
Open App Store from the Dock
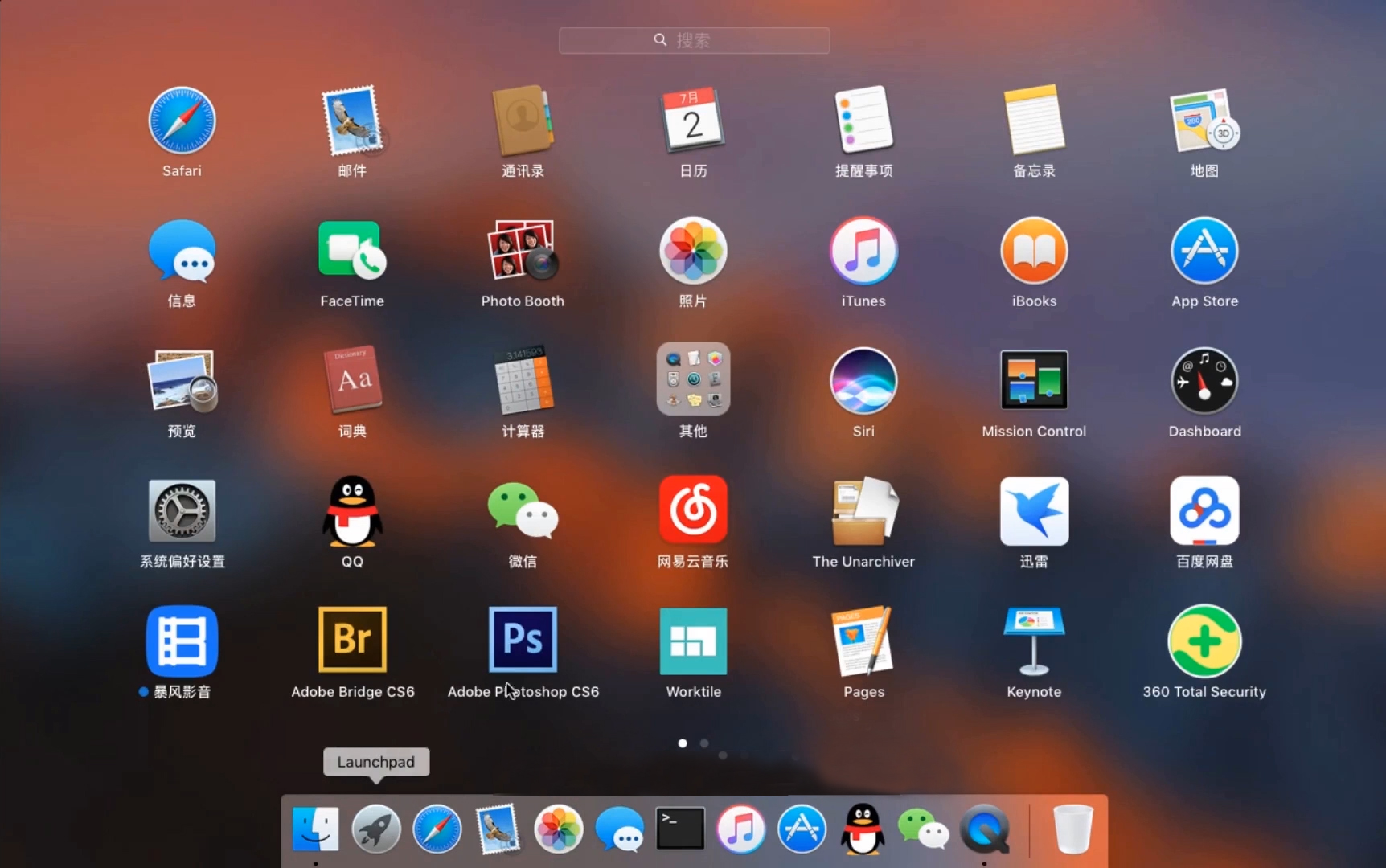802,829
